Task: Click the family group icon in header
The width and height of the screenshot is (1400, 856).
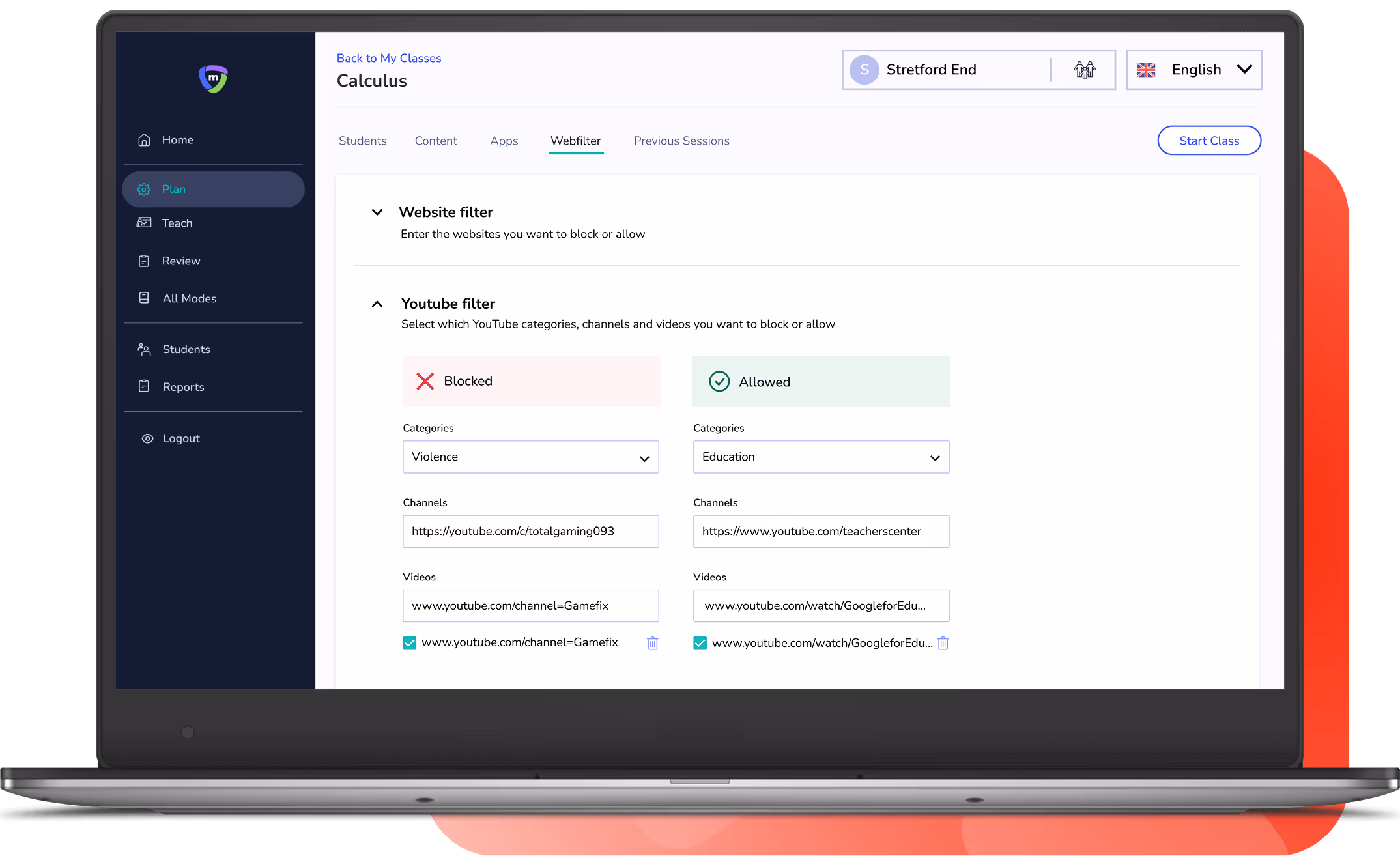Action: coord(1085,70)
